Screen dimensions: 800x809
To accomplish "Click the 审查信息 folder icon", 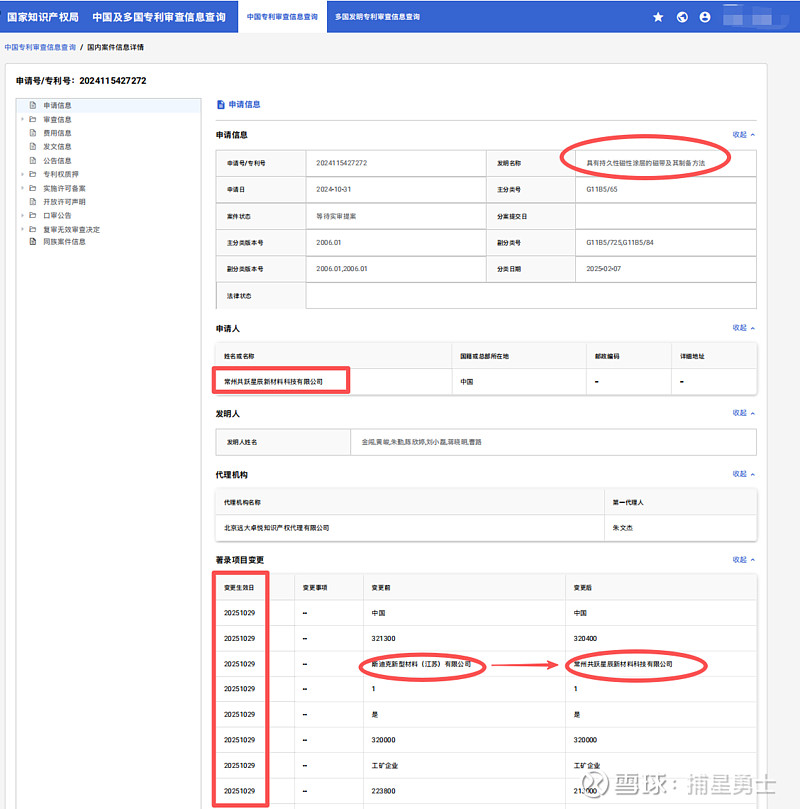I will [x=33, y=119].
